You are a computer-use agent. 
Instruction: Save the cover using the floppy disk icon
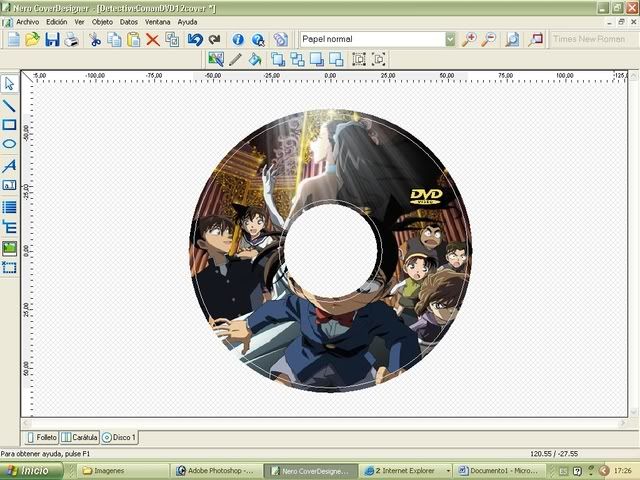(x=52, y=40)
